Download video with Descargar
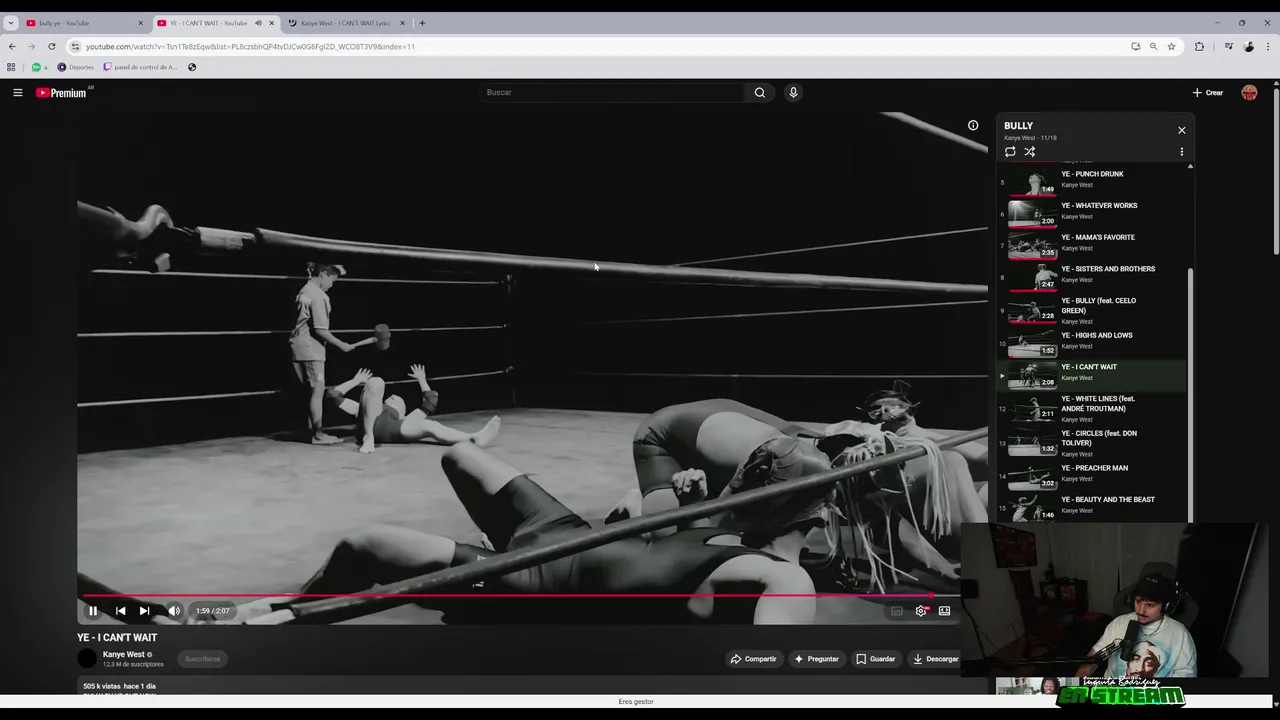1280x720 pixels. [x=935, y=659]
